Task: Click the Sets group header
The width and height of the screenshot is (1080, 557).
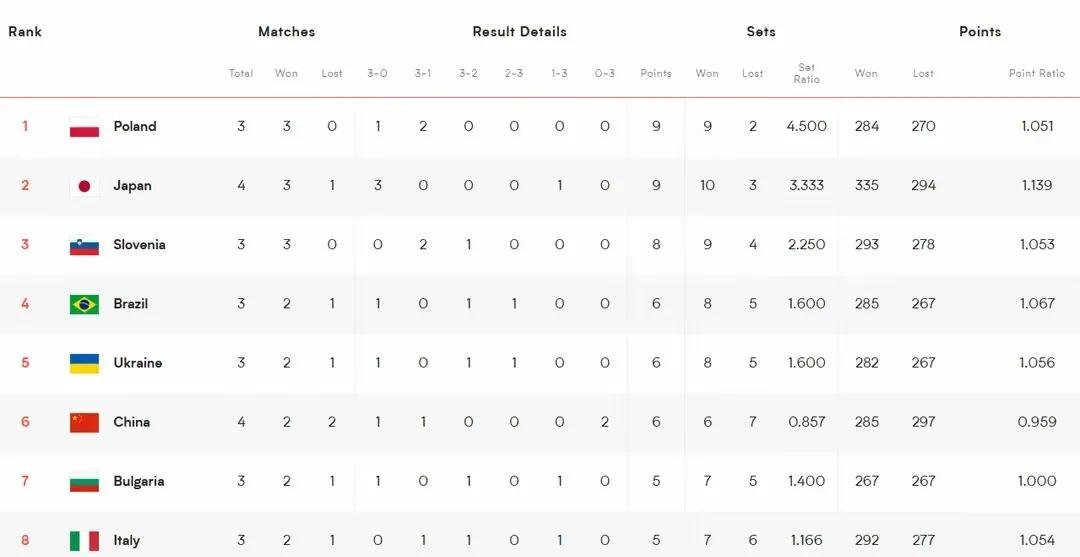Action: [x=761, y=32]
